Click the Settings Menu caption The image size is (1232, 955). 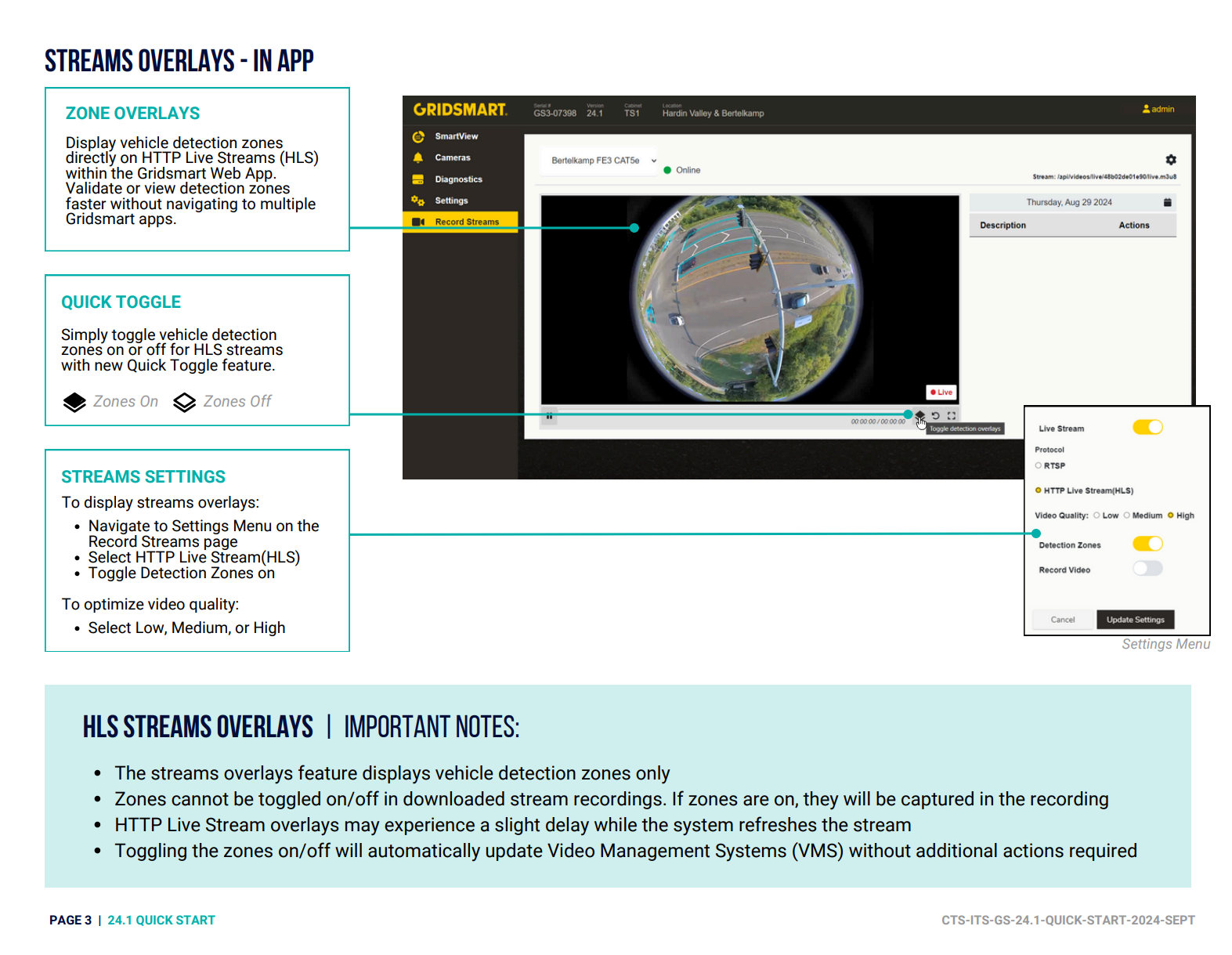(x=1165, y=644)
